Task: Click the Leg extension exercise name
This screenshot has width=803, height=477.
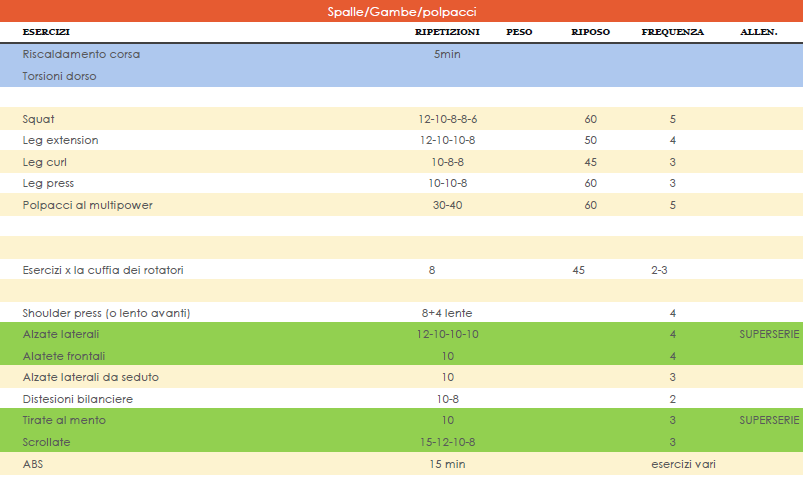Action: coord(60,140)
